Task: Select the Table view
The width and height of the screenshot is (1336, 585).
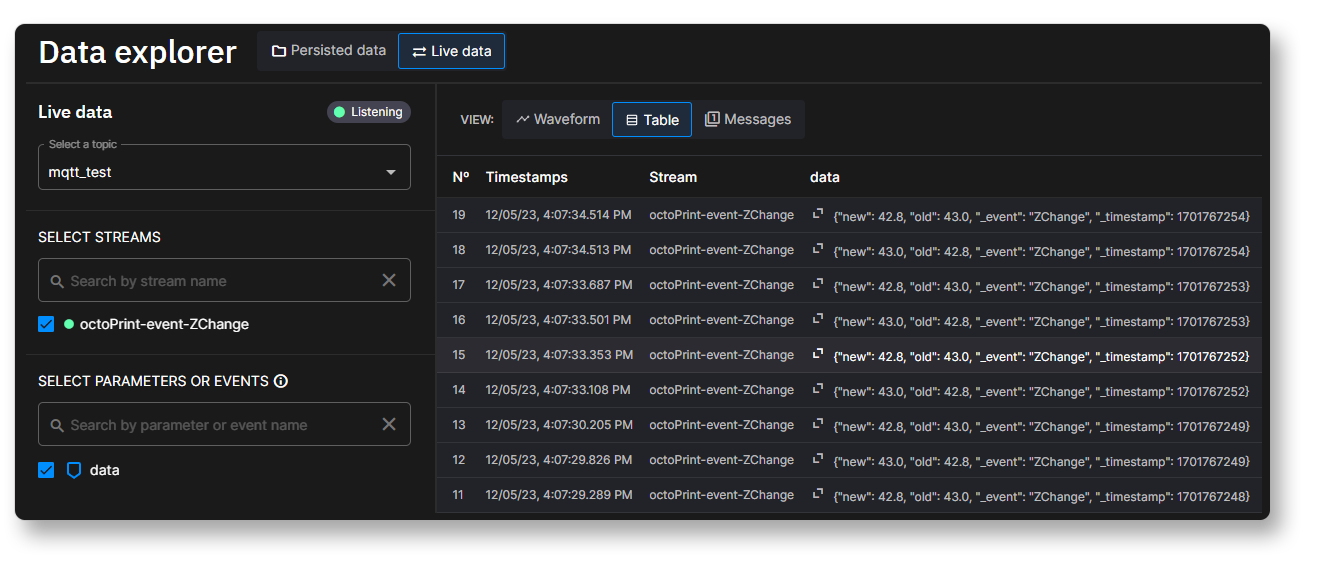Action: point(651,120)
